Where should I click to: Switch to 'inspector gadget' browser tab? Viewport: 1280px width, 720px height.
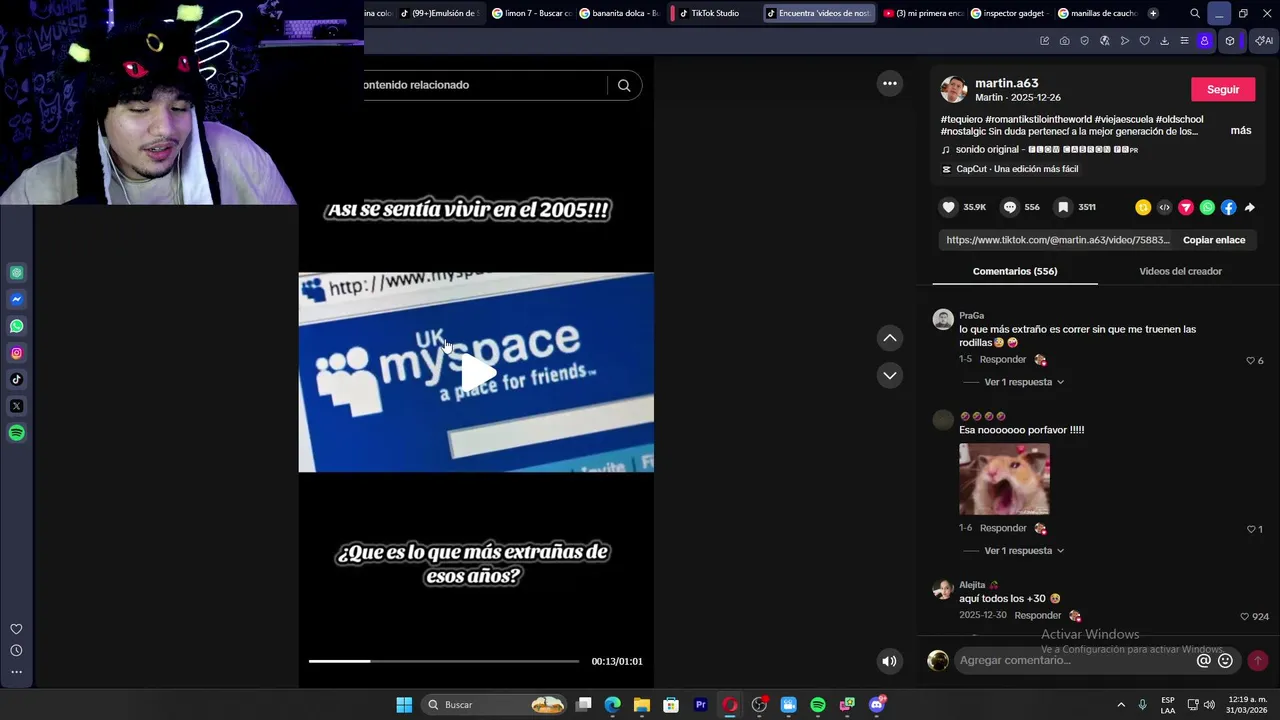[1007, 13]
